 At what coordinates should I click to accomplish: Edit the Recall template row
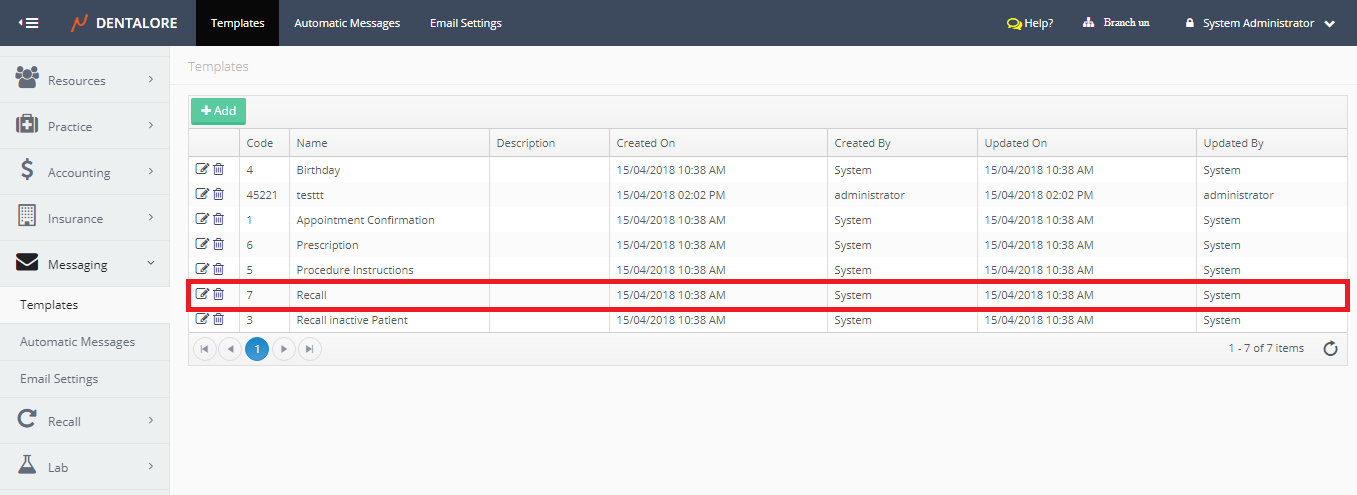pos(202,295)
